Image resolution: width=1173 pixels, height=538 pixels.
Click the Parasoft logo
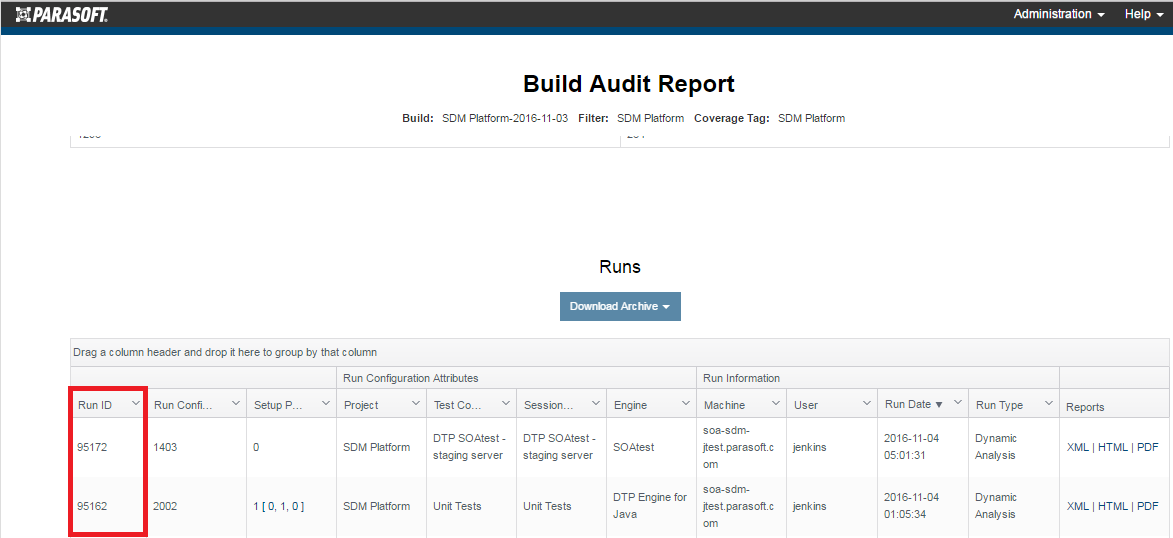[x=61, y=14]
